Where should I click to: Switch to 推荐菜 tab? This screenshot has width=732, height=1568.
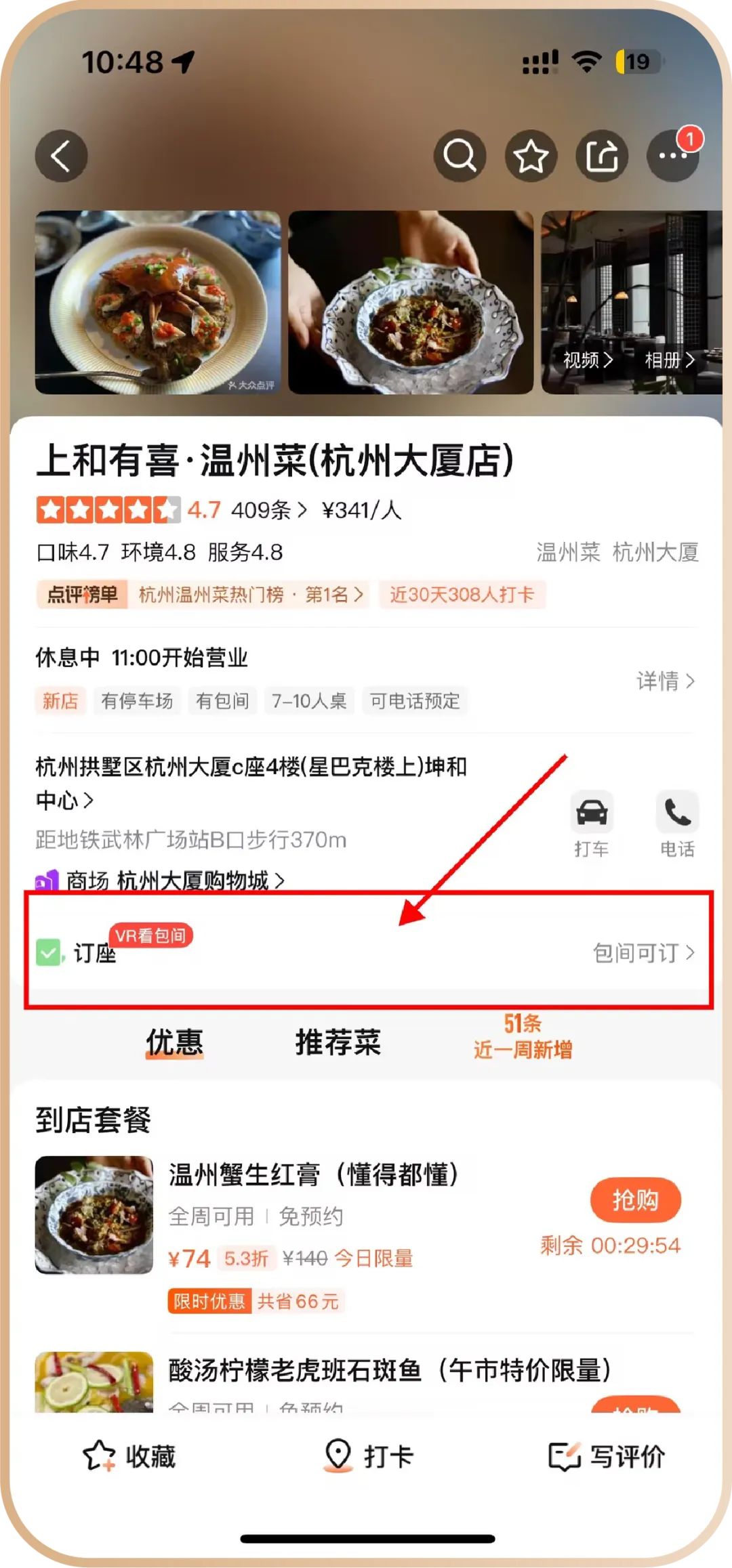(x=338, y=1042)
